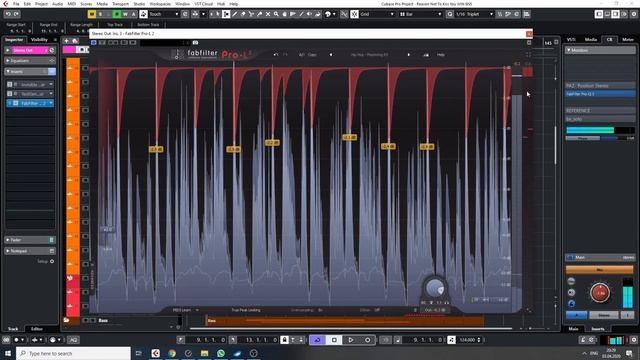Image resolution: width=640 pixels, height=360 pixels.
Task: Click the transport Play button
Action: [351, 340]
